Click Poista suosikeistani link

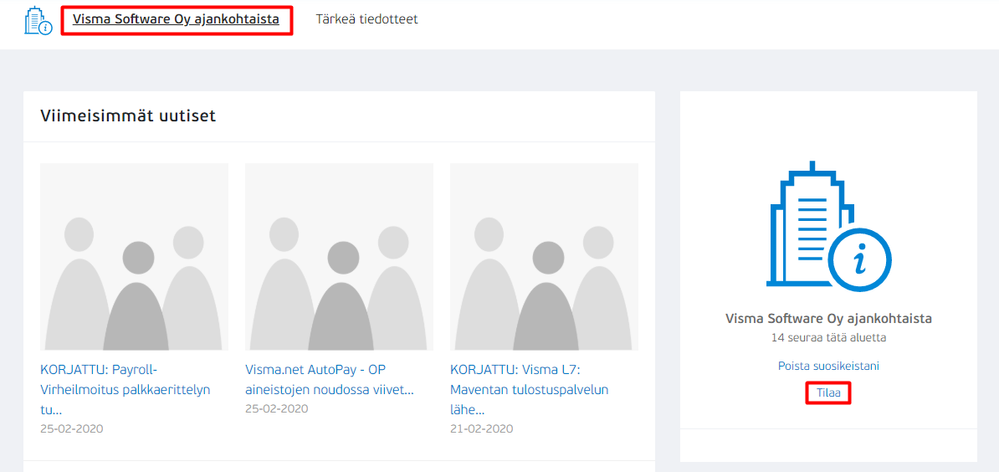click(x=828, y=366)
